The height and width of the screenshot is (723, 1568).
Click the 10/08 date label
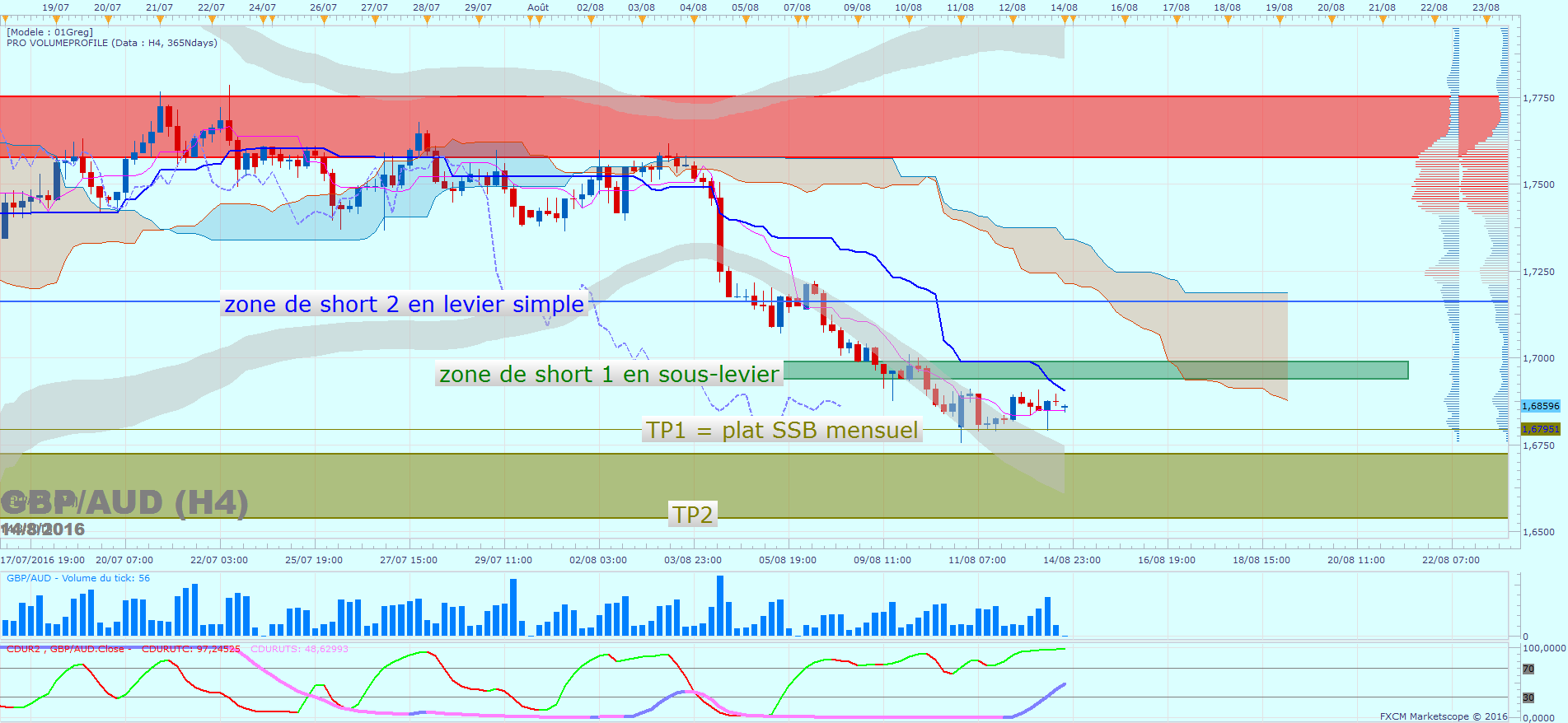coord(909,7)
